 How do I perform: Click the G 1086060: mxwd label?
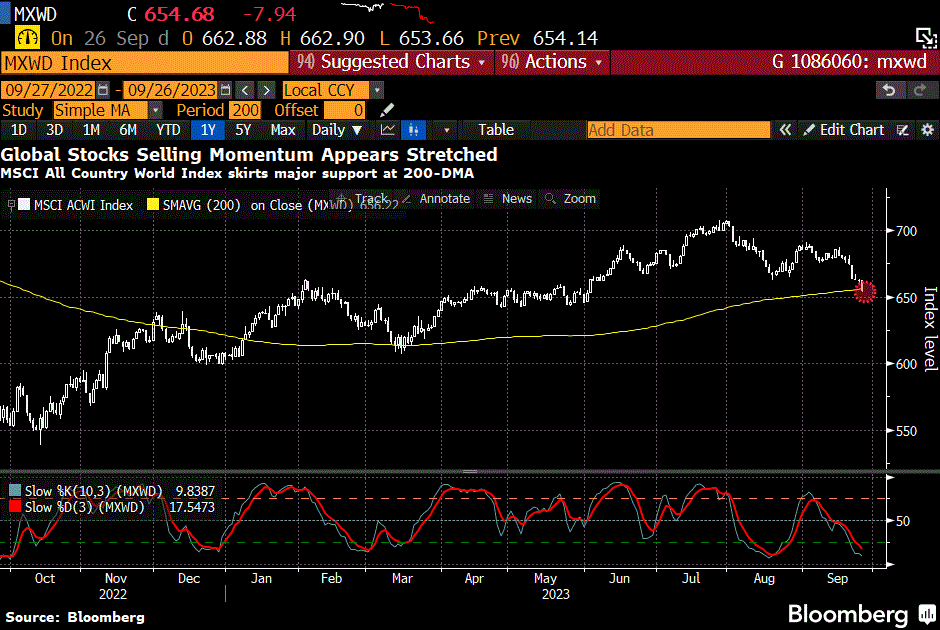(x=849, y=62)
